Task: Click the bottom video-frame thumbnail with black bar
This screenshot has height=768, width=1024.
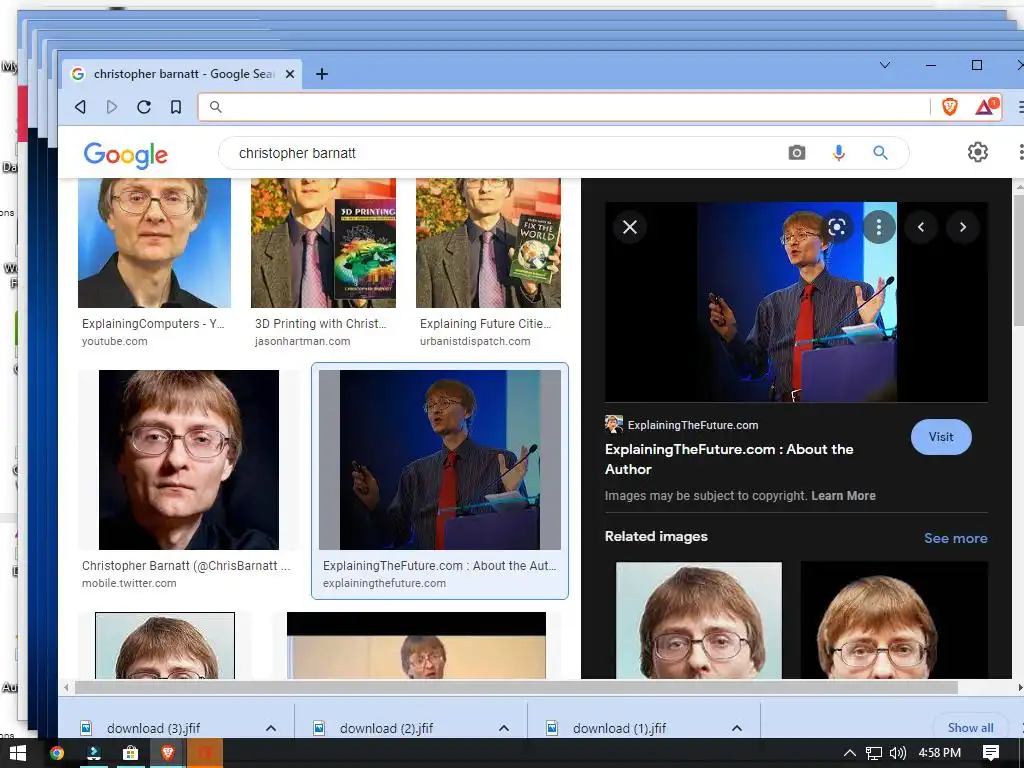Action: tap(416, 645)
